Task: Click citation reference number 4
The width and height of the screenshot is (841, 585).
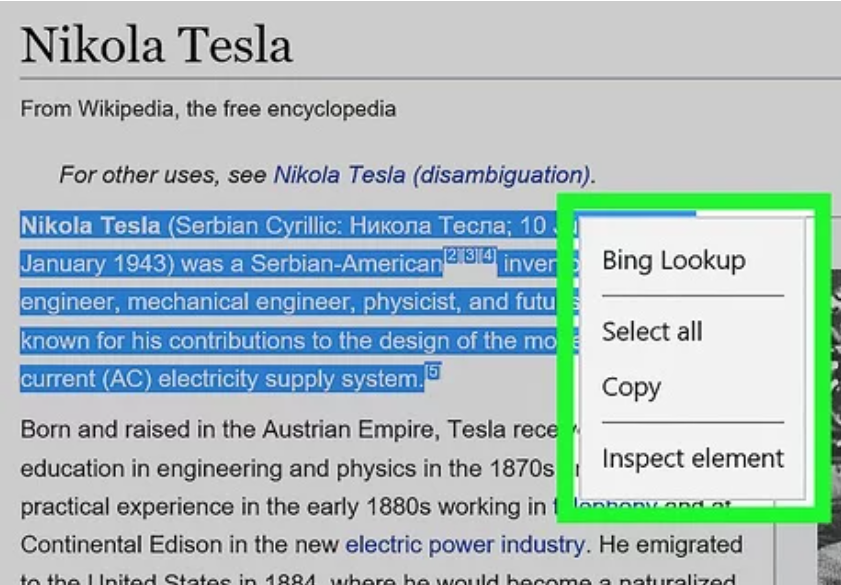Action: [487, 257]
